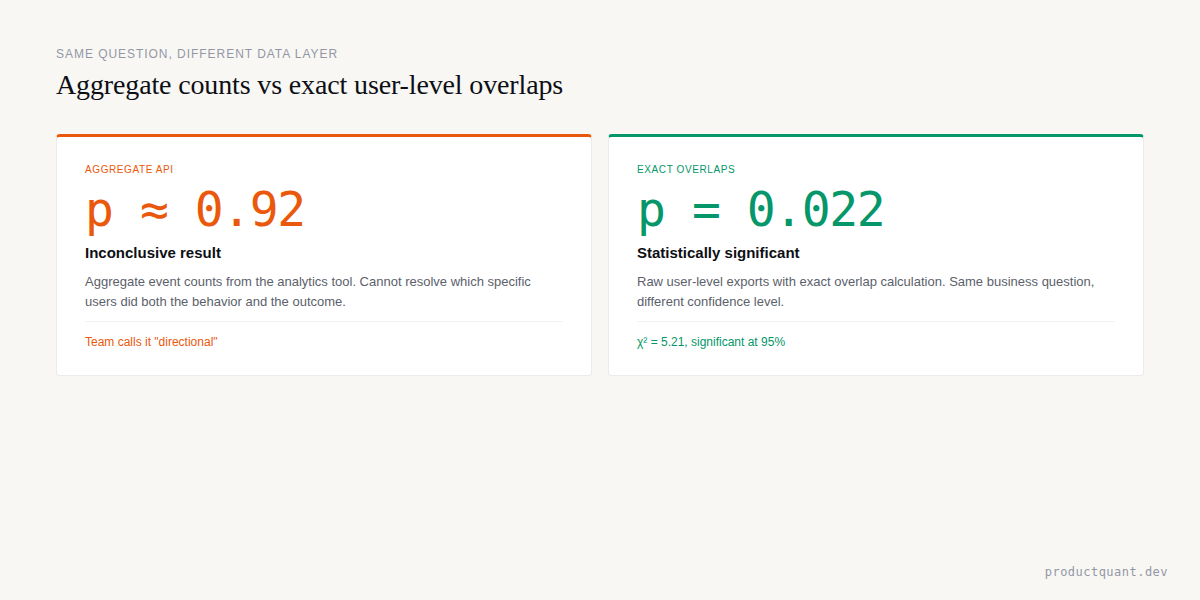
Task: Click the 'productquant.dev' footer text
Action: 1106,572
